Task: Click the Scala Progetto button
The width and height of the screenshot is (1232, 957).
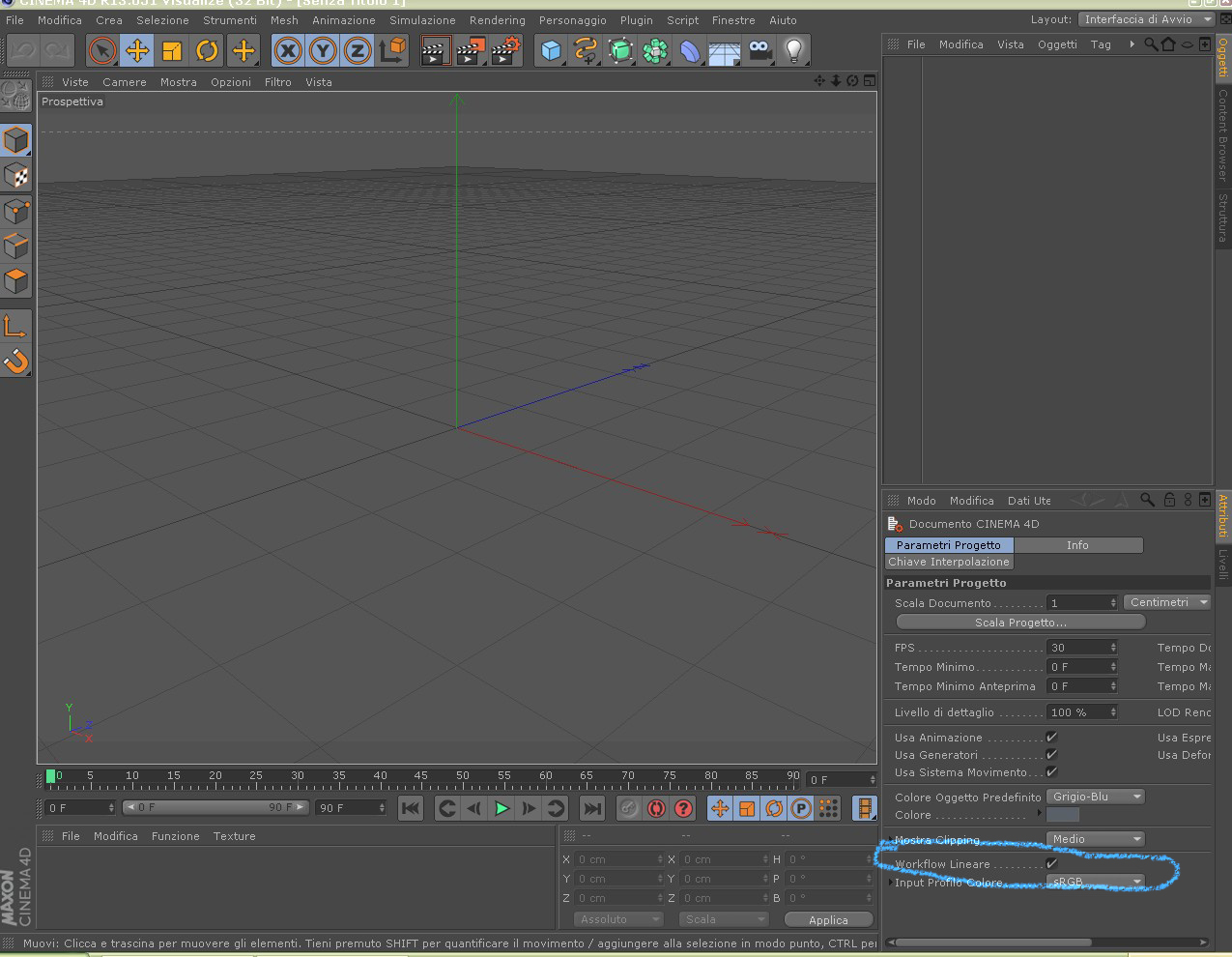Action: pos(1020,623)
